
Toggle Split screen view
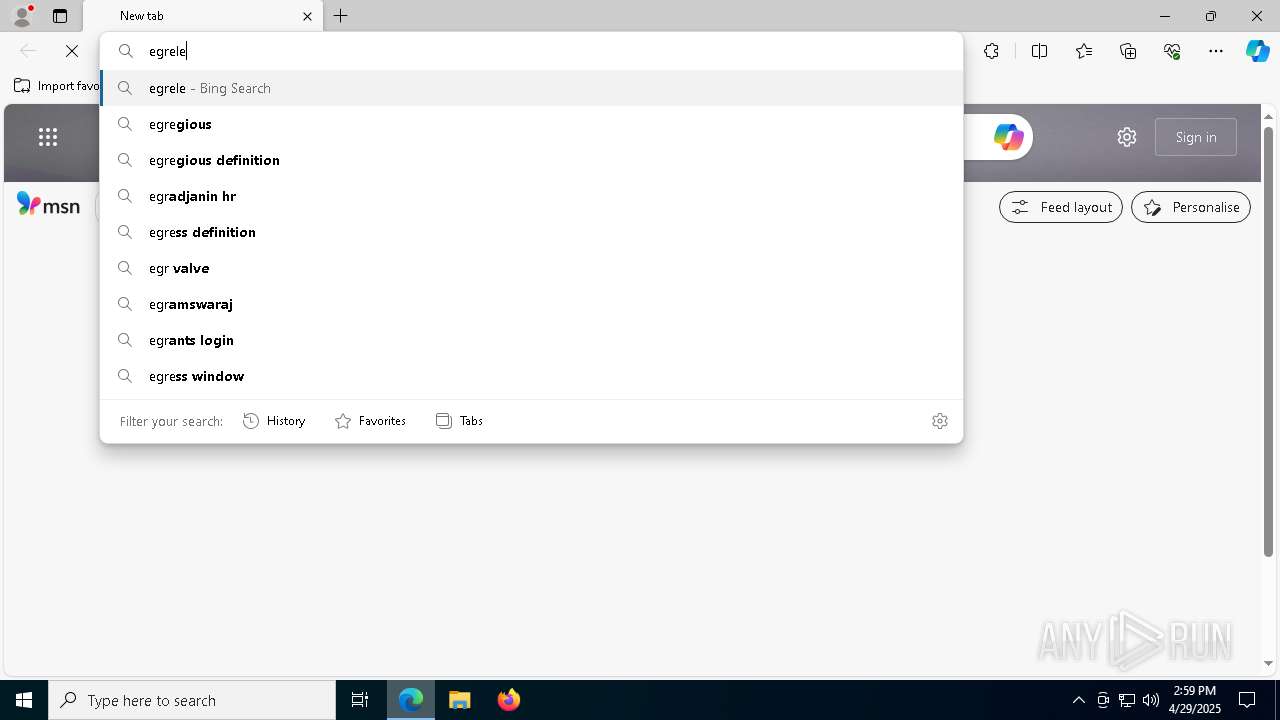[x=1039, y=51]
